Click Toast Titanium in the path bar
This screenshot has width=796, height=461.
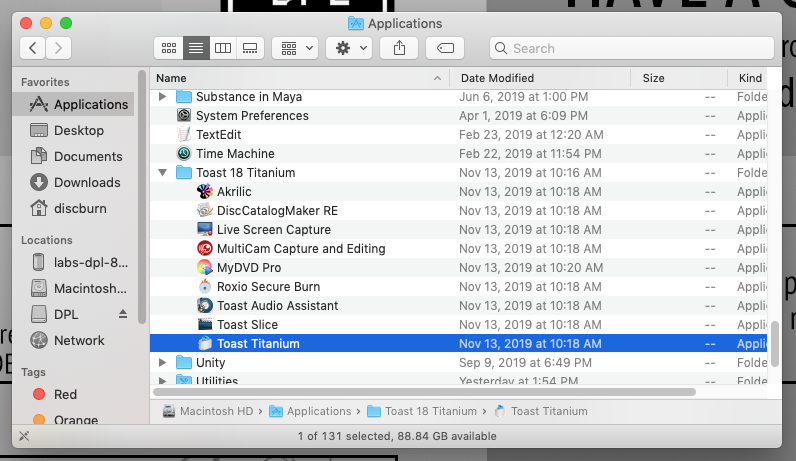[541, 411]
